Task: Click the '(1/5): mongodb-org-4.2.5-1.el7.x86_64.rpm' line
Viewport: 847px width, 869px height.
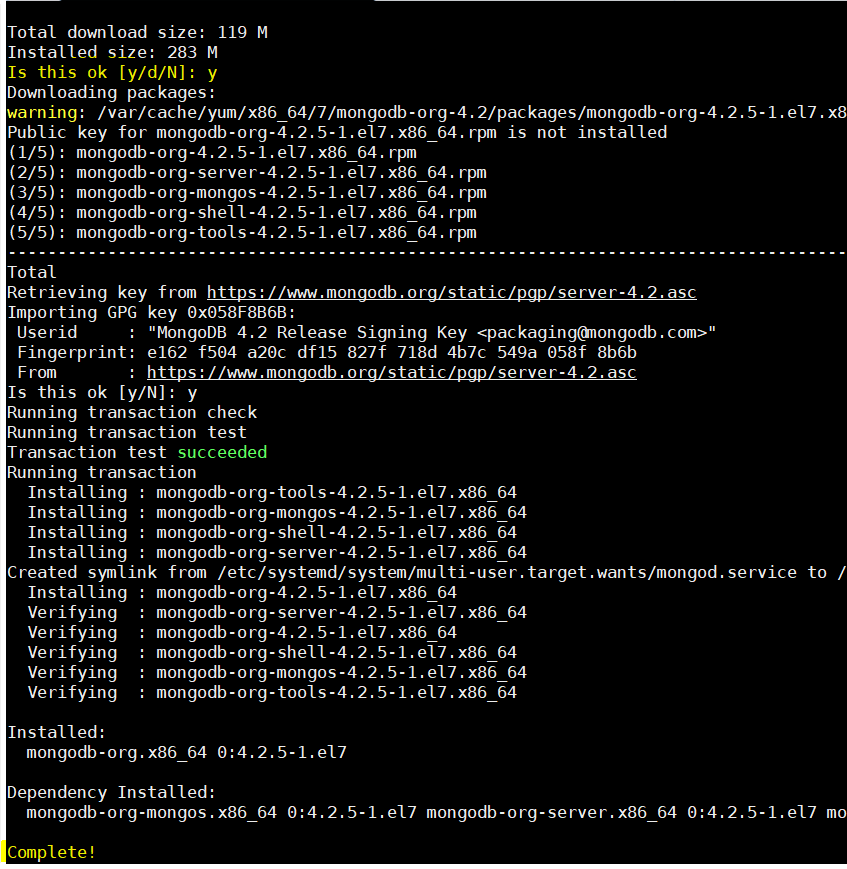Action: coord(212,152)
